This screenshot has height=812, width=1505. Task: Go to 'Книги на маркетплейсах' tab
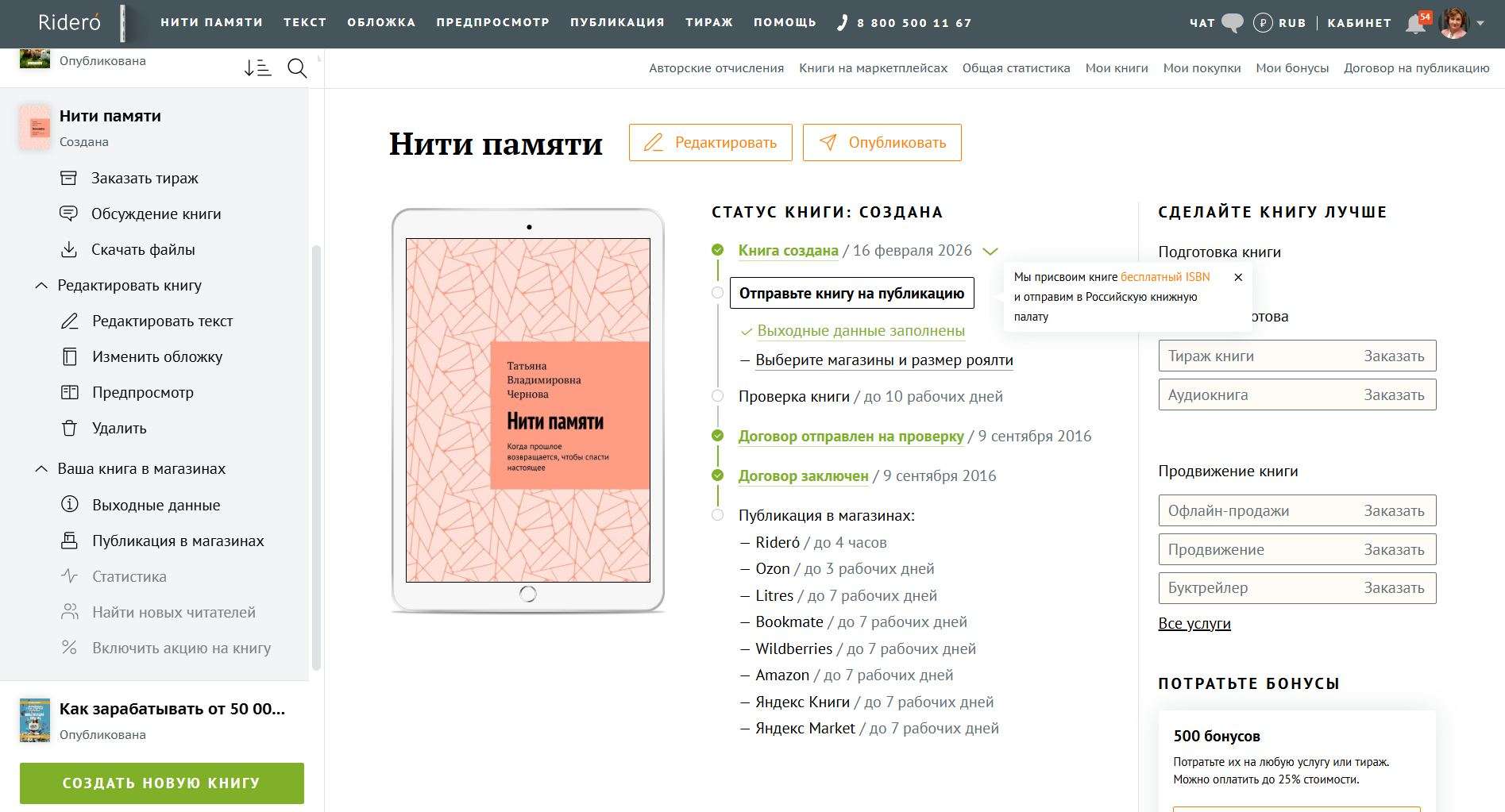point(873,68)
